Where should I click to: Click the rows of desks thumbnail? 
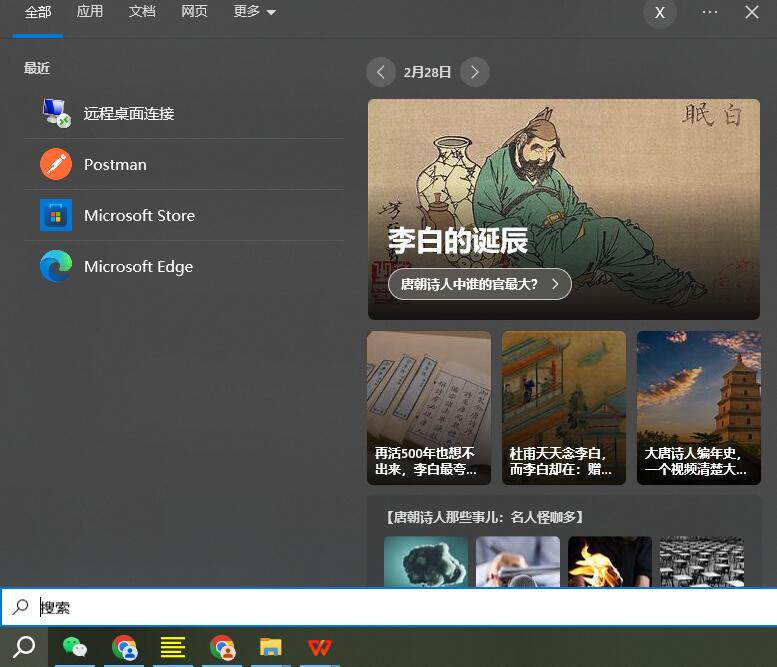click(x=702, y=561)
